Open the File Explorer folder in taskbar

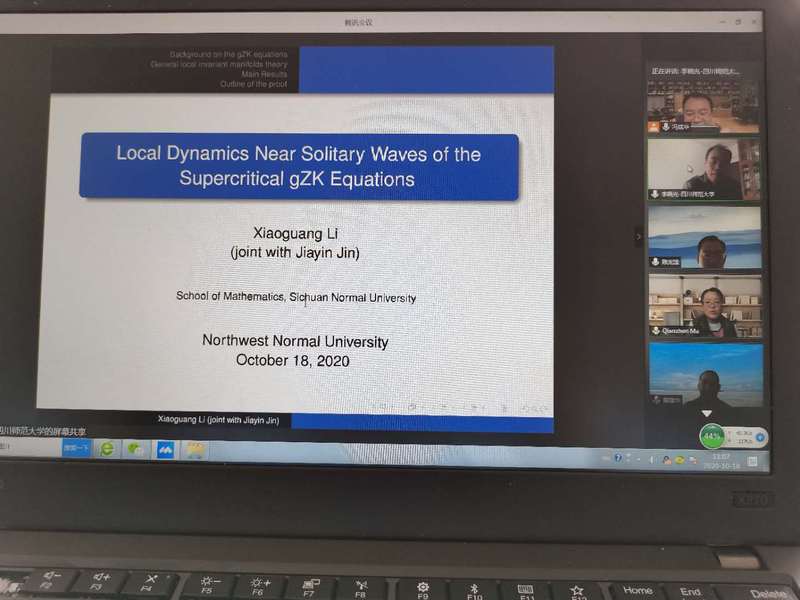click(195, 451)
